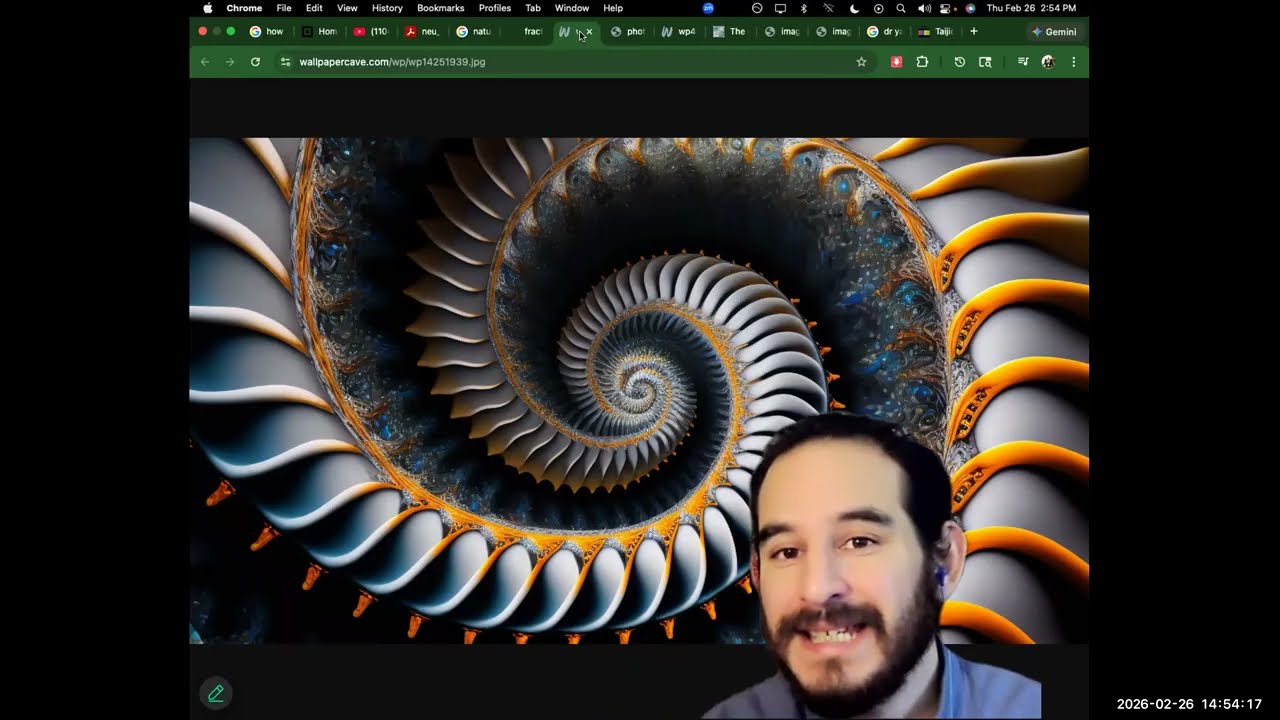Open Chrome's three-dot menu
Image resolution: width=1280 pixels, height=720 pixels.
click(1073, 62)
